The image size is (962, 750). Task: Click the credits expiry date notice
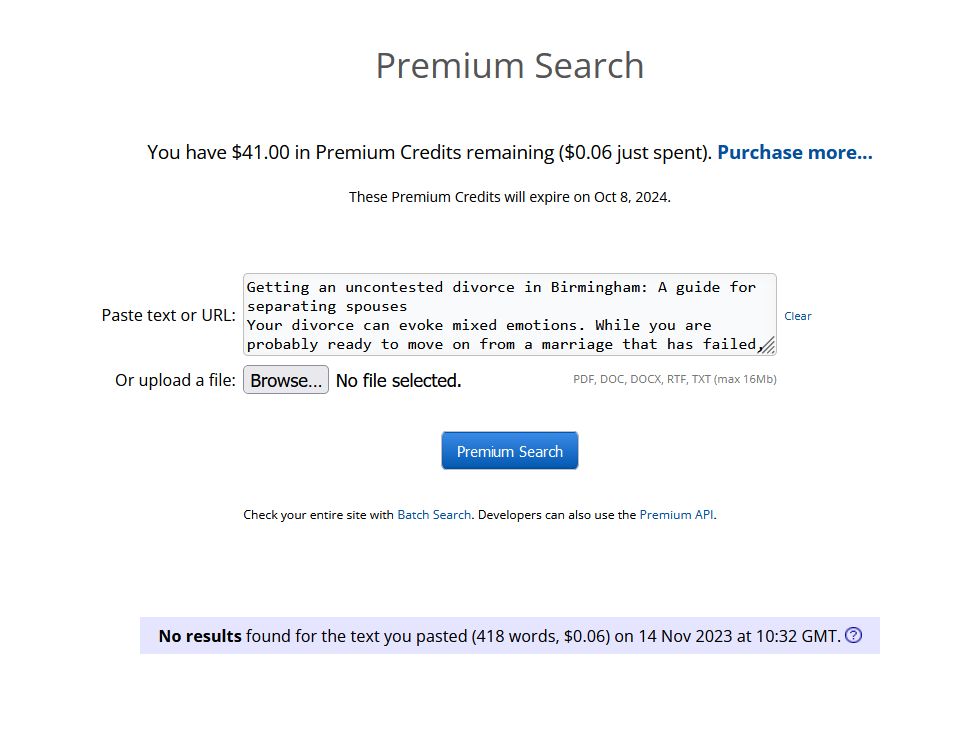509,197
